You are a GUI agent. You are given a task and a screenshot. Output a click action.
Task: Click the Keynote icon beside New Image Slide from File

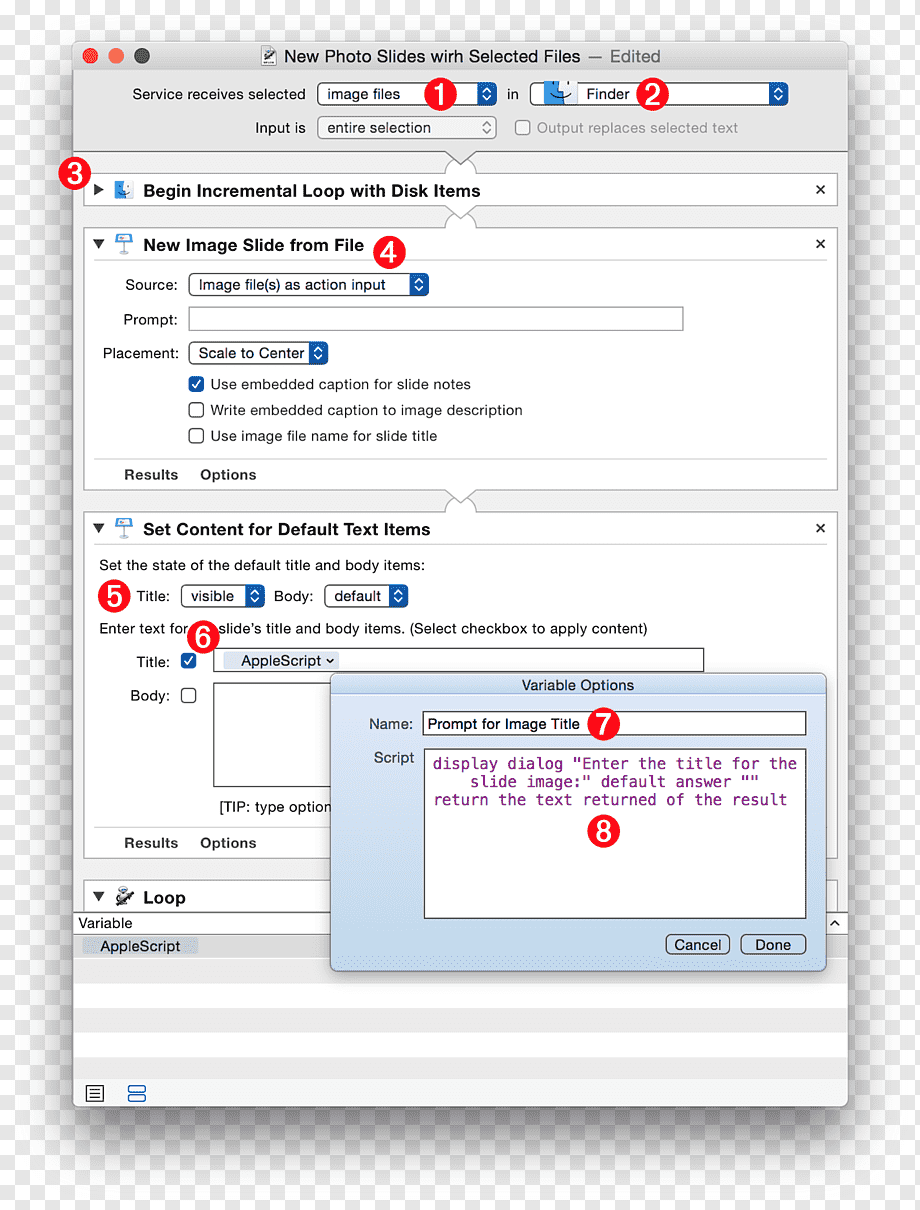click(124, 245)
